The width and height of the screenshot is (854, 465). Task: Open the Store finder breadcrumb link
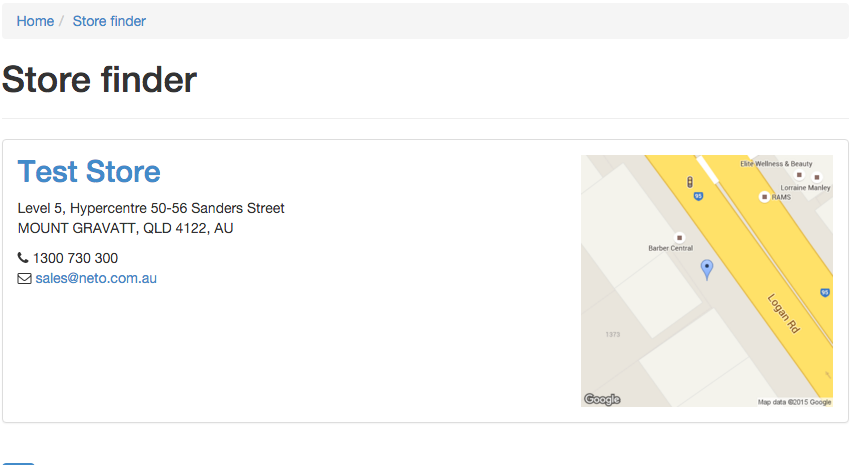[x=109, y=21]
